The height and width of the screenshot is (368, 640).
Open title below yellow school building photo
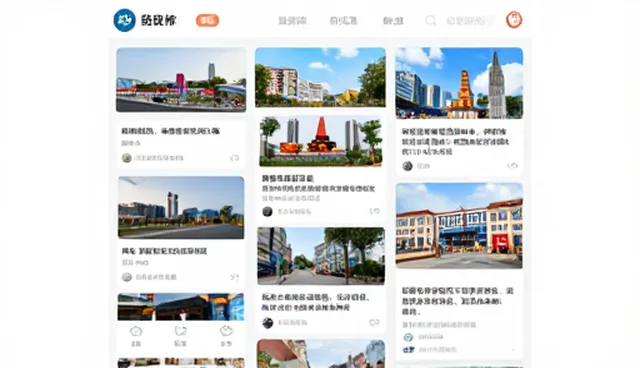[x=458, y=301]
